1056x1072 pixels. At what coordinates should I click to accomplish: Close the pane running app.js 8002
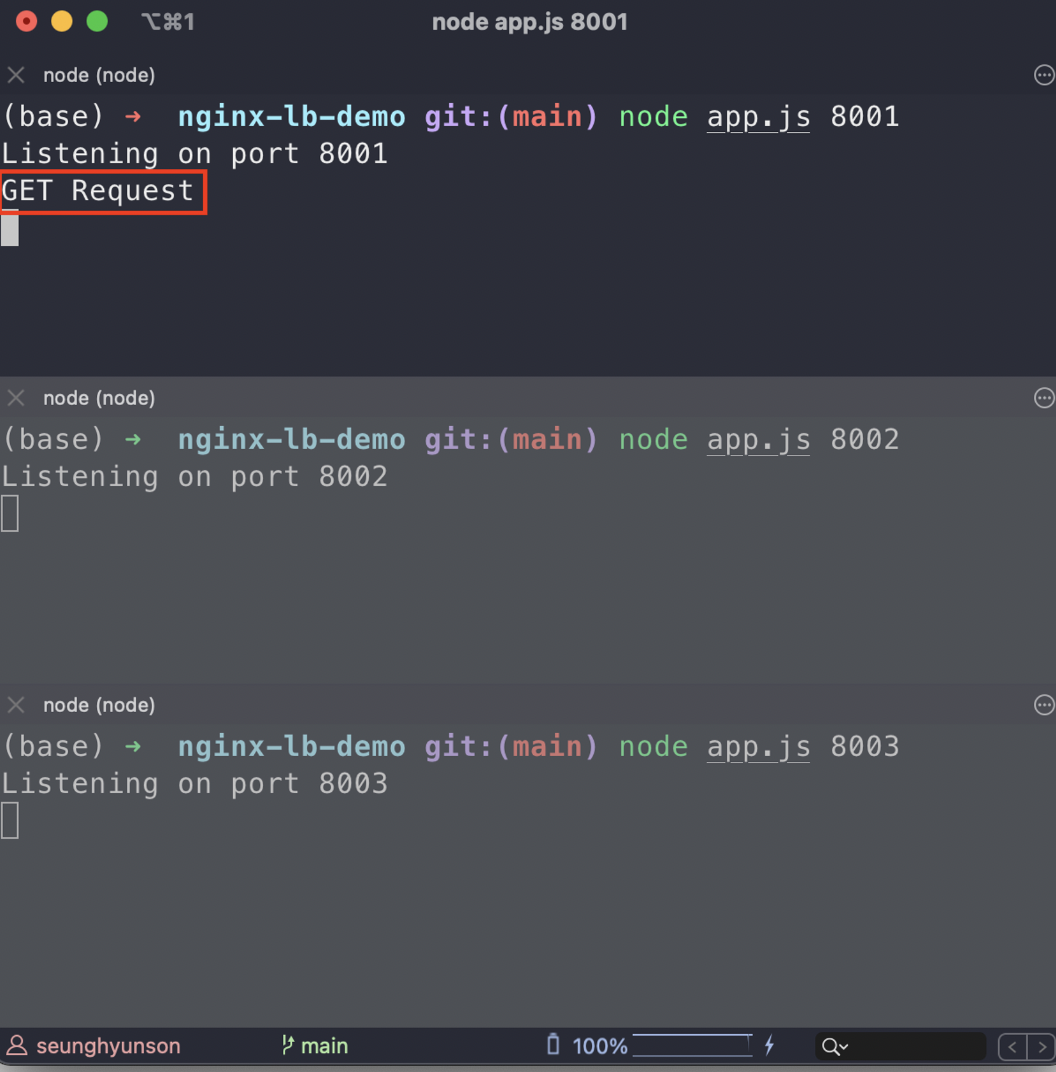tap(16, 397)
